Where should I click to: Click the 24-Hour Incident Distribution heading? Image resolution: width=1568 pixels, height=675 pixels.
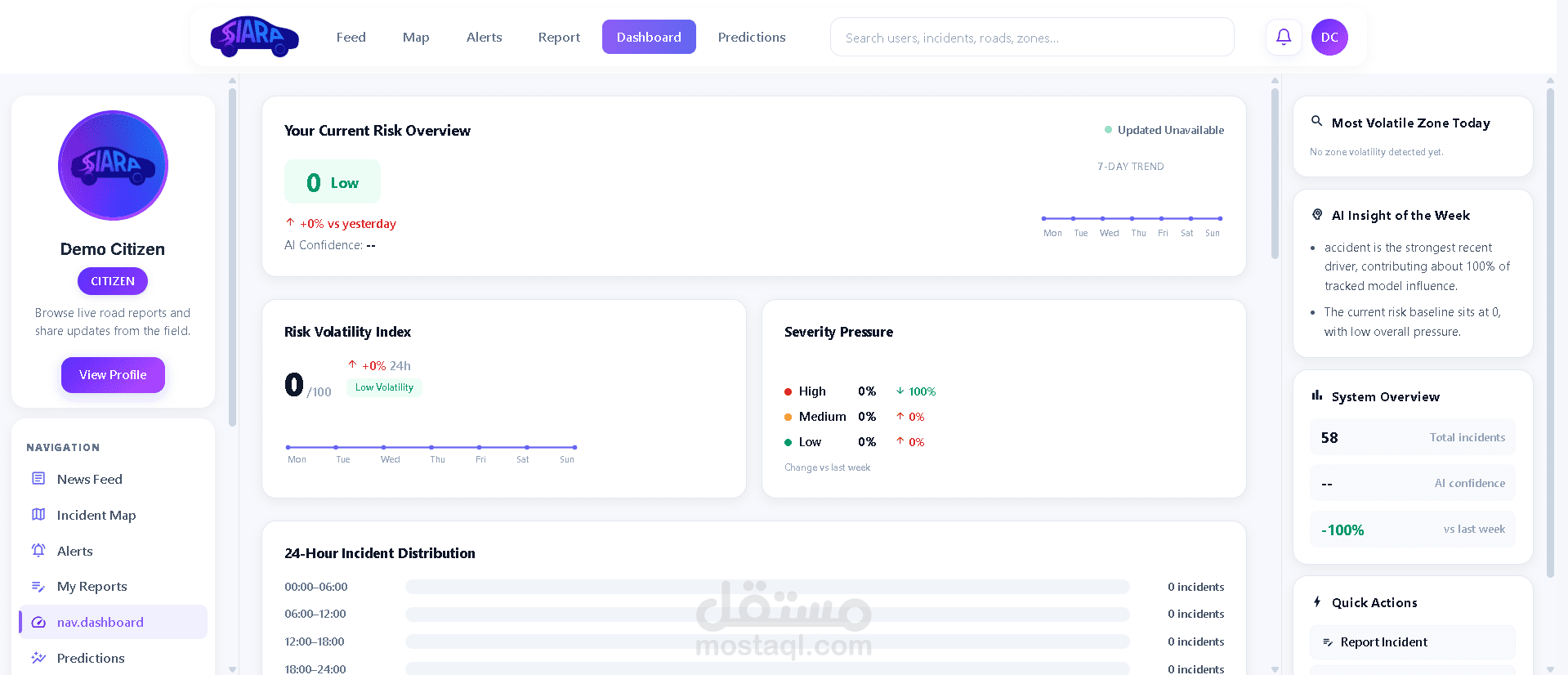[380, 553]
